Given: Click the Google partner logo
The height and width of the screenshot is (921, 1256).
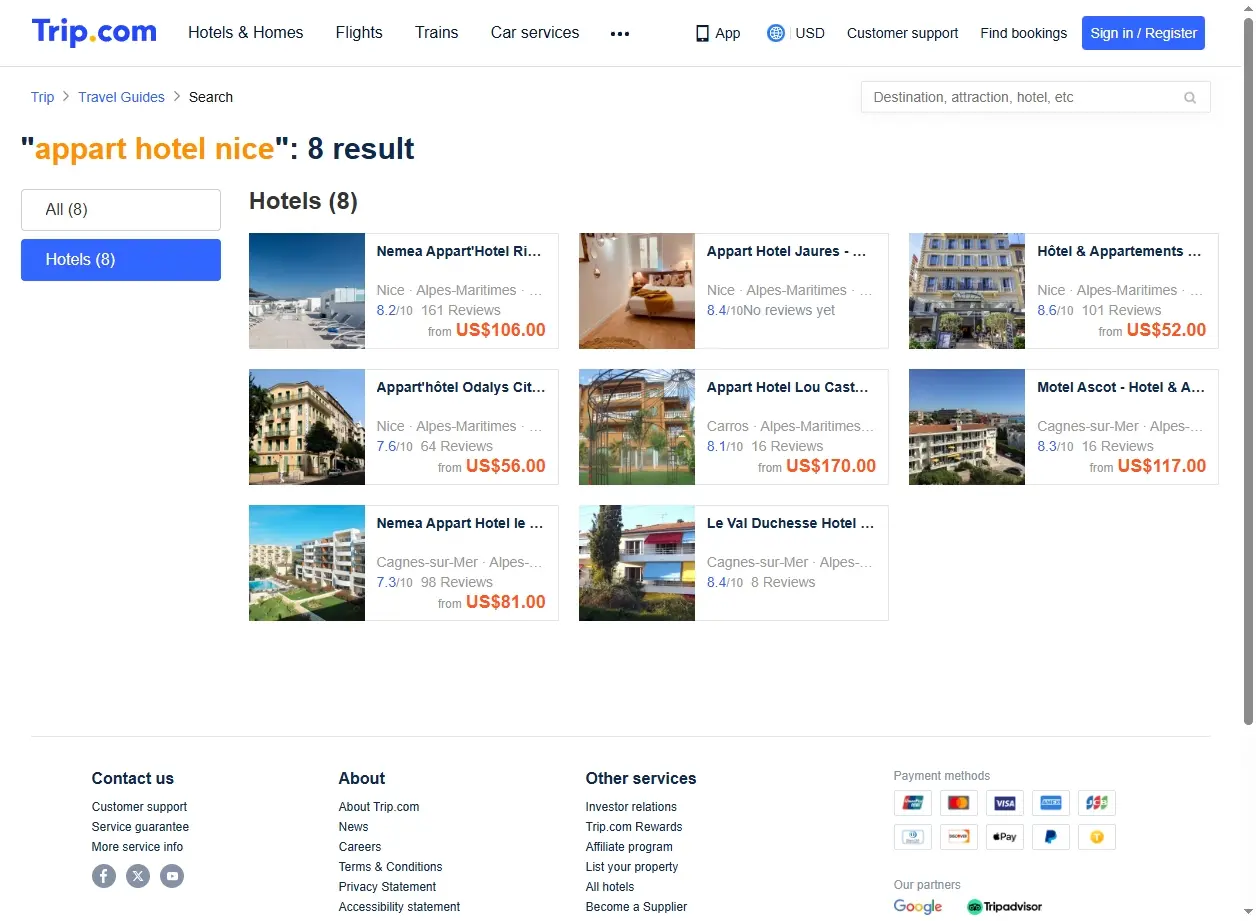Looking at the screenshot, I should (918, 906).
